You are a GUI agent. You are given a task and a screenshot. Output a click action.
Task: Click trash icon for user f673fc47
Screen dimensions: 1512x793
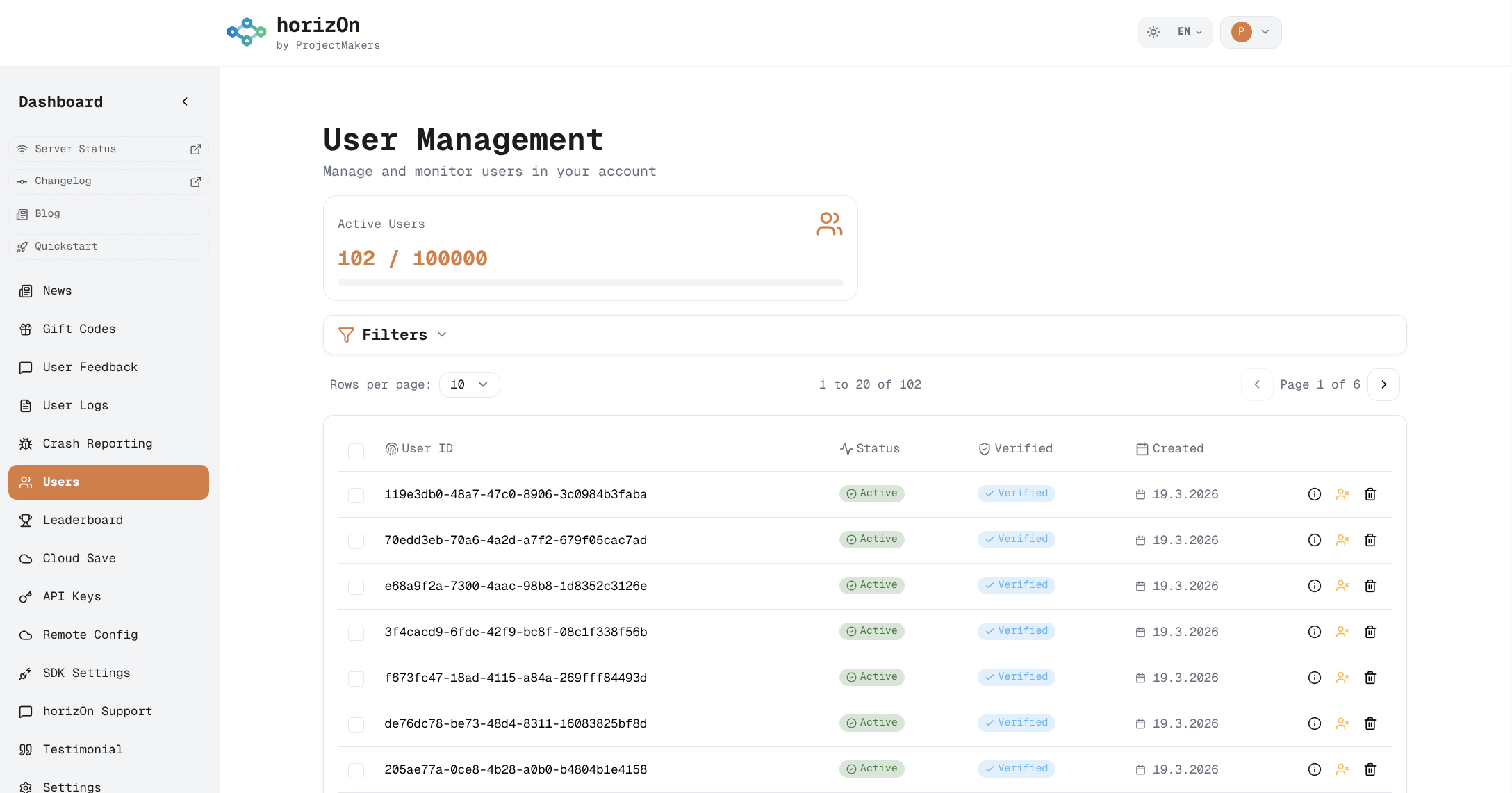click(1370, 678)
